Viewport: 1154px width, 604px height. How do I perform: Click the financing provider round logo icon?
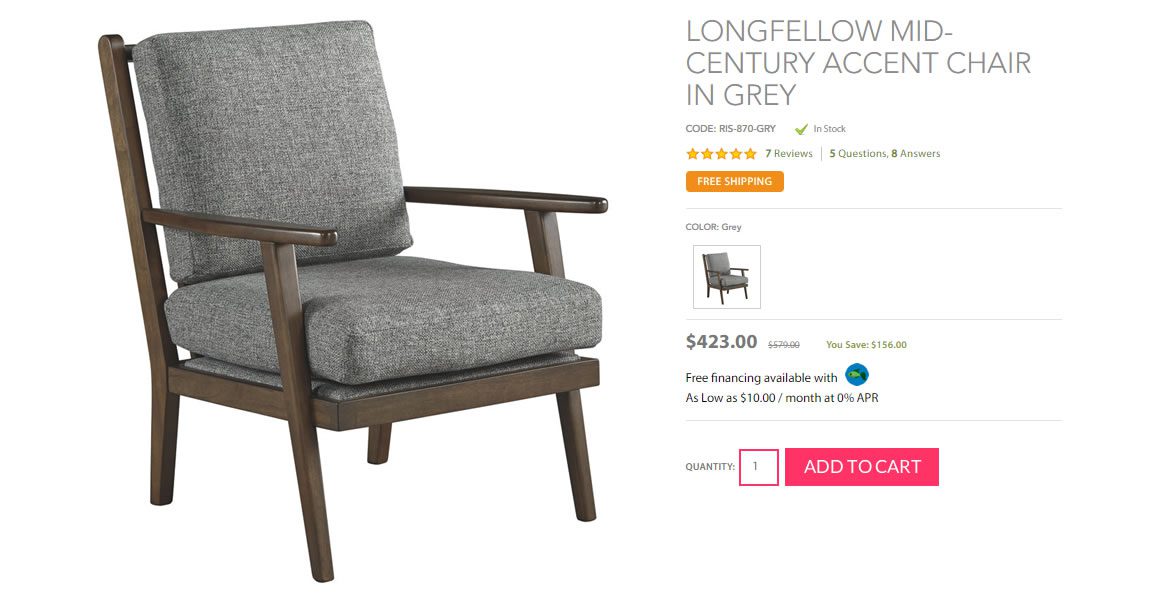click(x=857, y=375)
